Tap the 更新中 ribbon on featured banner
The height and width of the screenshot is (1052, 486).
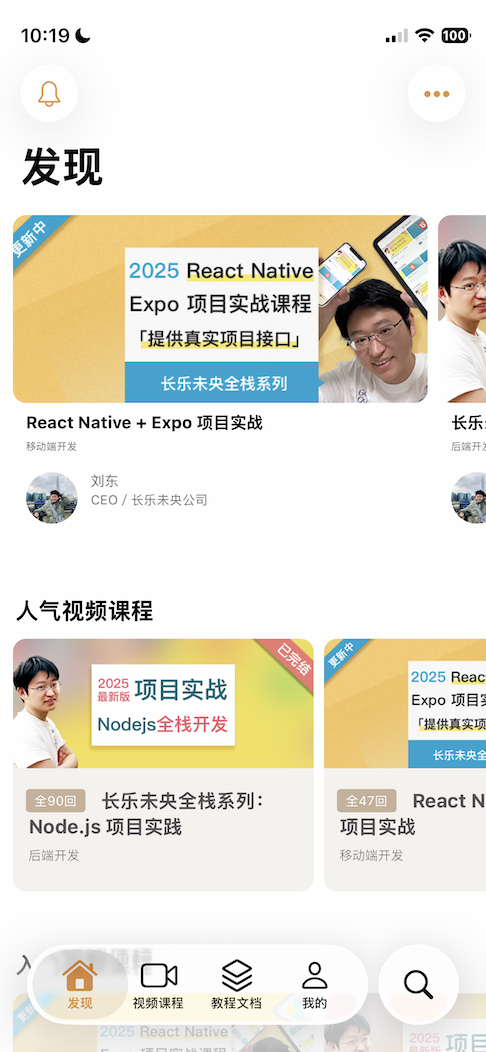32,236
